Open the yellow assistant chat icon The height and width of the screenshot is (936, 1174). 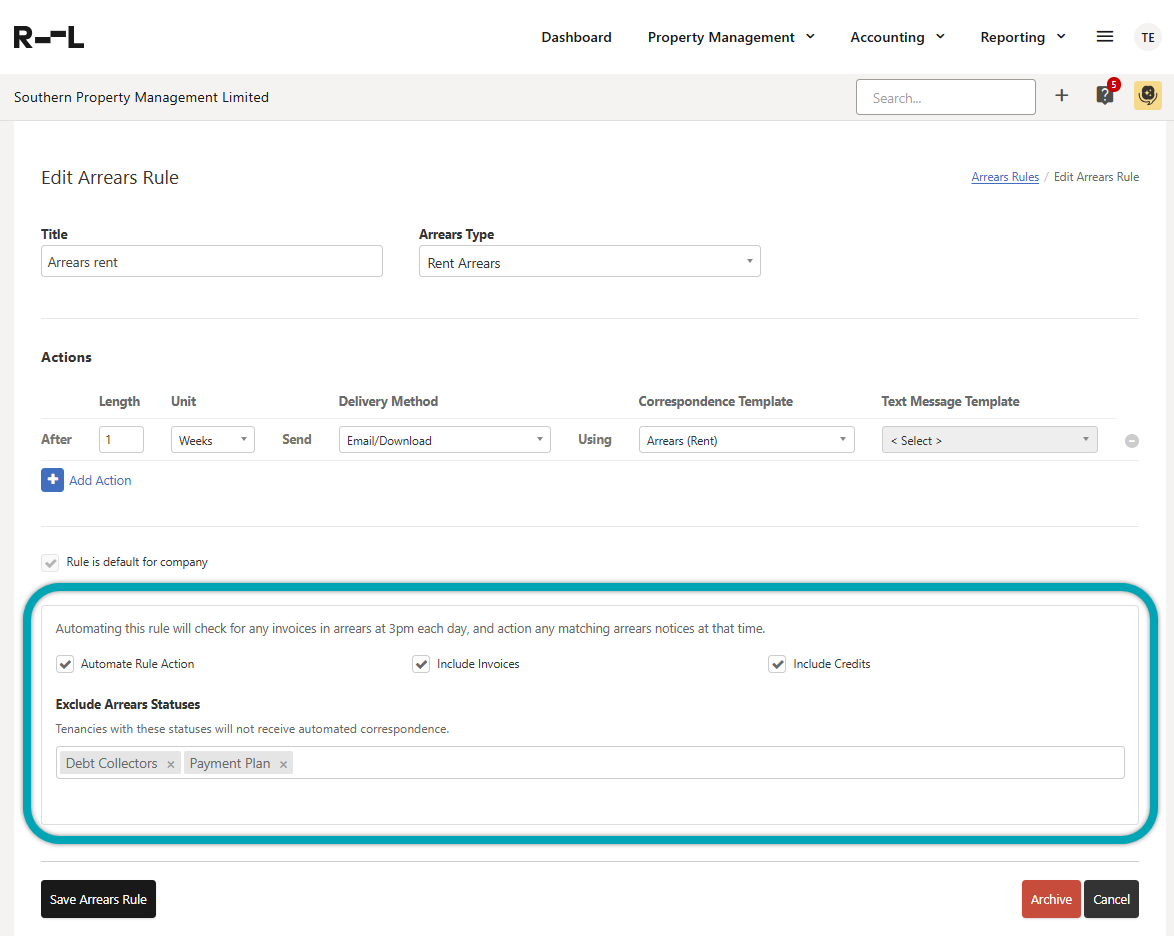coord(1148,96)
